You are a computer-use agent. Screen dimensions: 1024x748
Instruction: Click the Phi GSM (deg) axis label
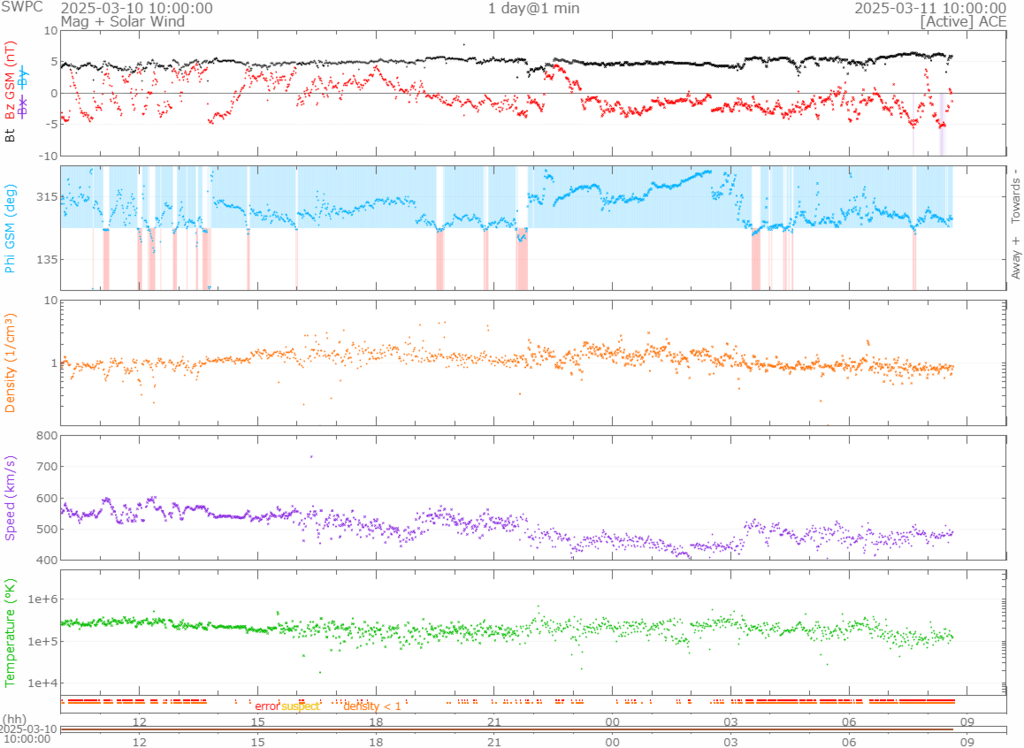[x=11, y=229]
